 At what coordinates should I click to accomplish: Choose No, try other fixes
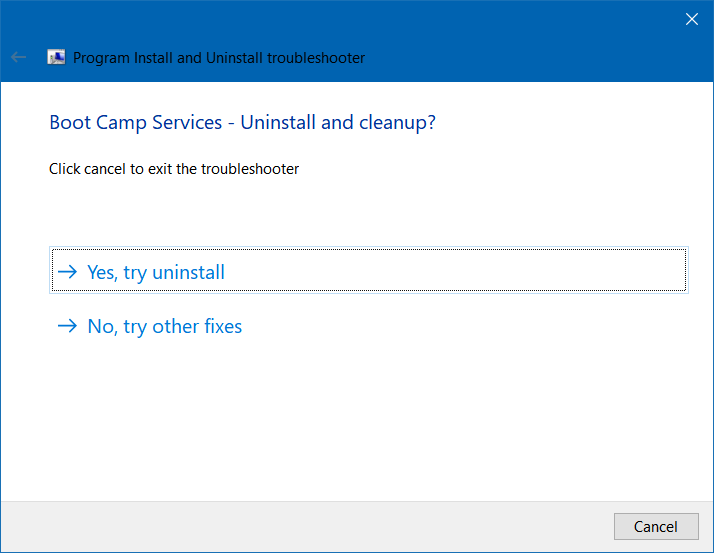(x=164, y=326)
